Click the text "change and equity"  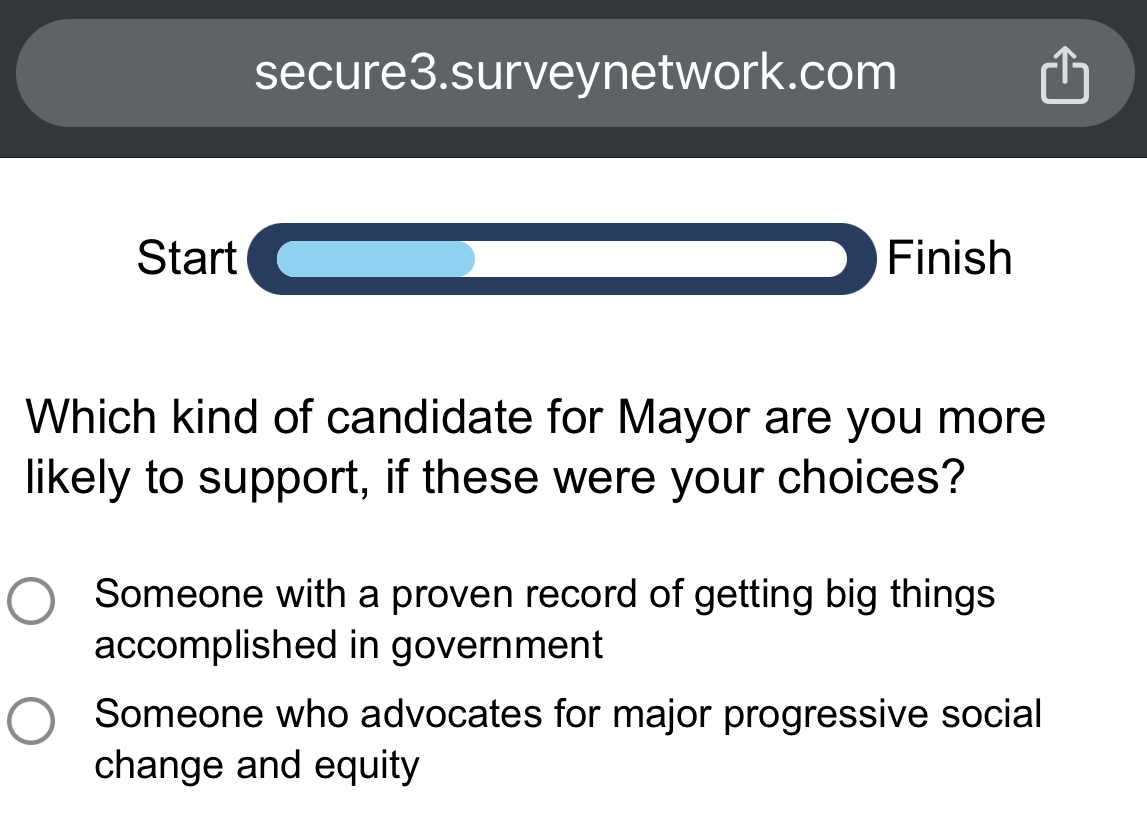(x=257, y=765)
